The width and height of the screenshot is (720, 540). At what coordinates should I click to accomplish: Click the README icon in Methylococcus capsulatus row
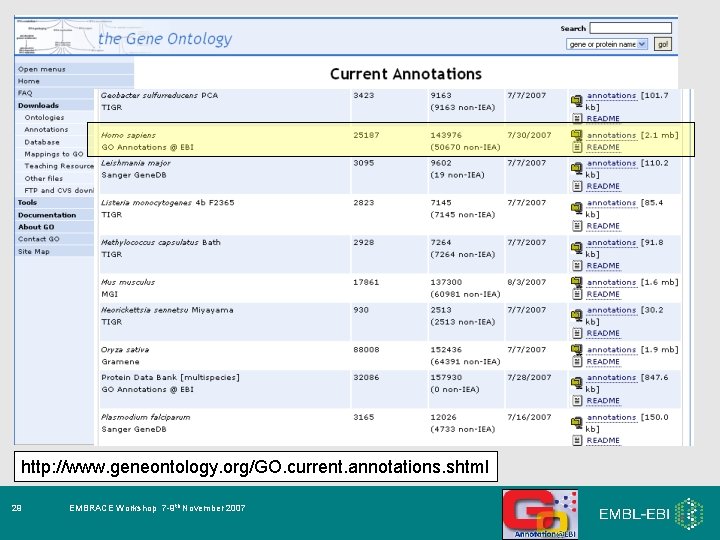click(577, 265)
